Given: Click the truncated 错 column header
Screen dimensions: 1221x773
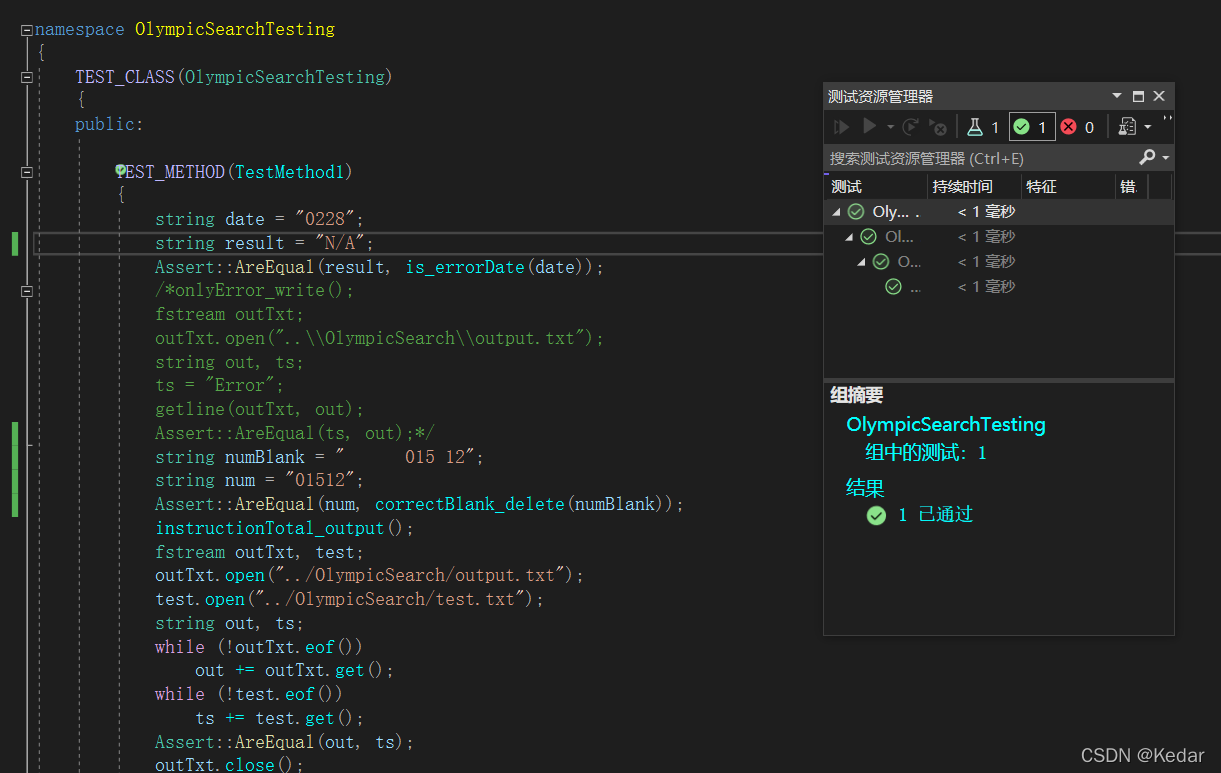Looking at the screenshot, I should pyautogui.click(x=1131, y=186).
